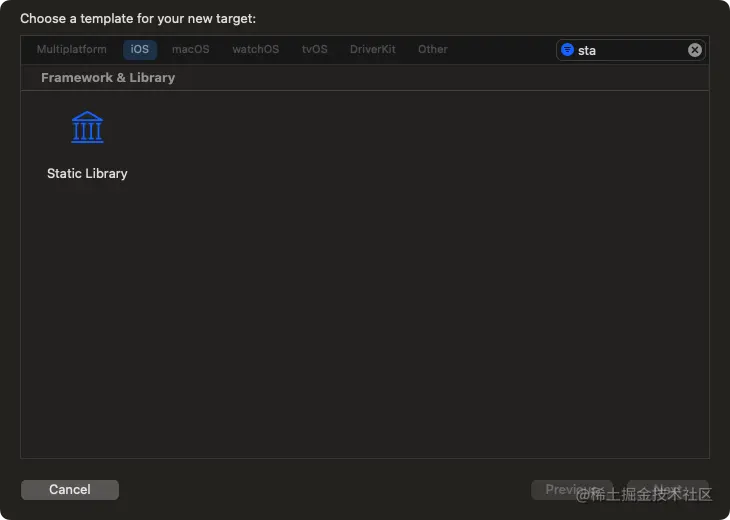Clear the search text with the X button
The width and height of the screenshot is (730, 520).
[695, 50]
